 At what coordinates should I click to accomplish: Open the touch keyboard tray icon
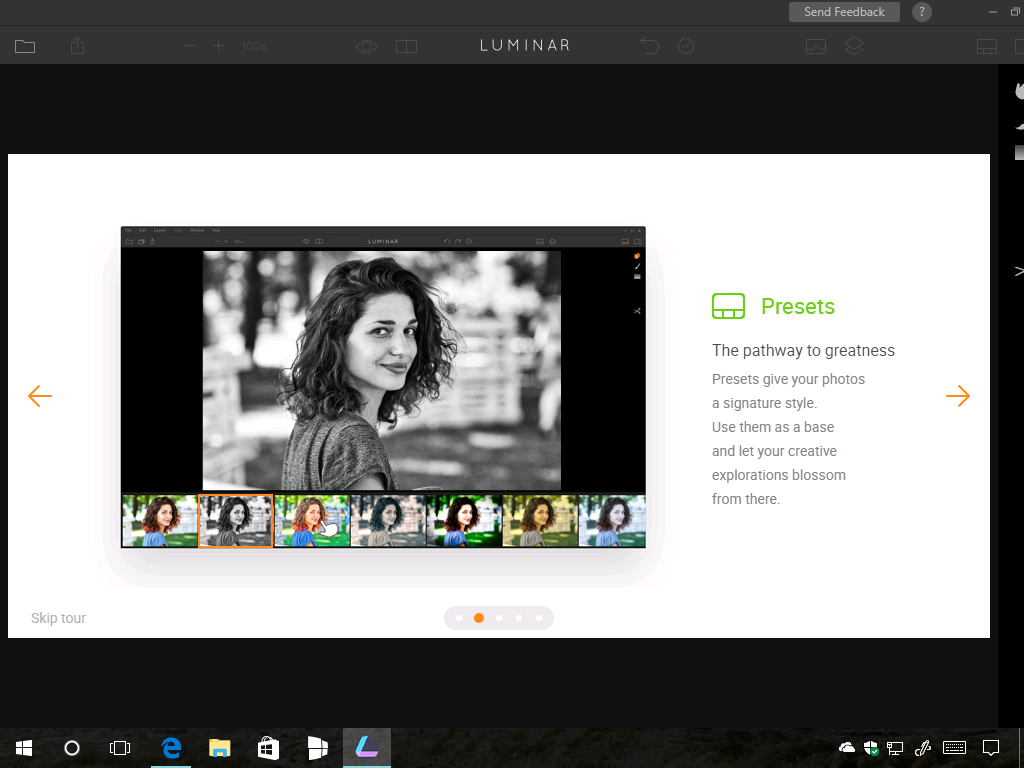(x=954, y=748)
